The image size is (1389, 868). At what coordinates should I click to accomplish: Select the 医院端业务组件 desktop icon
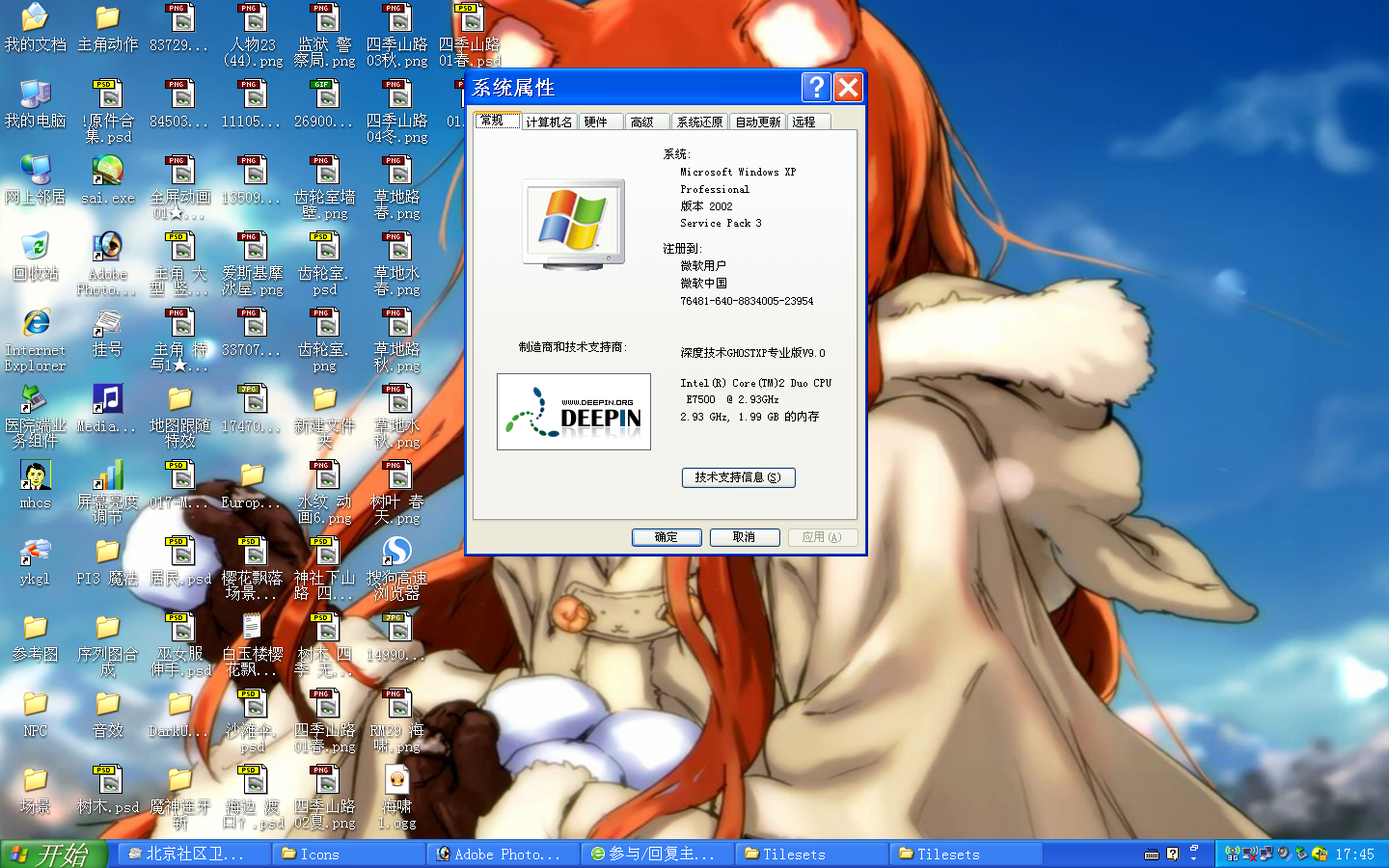tap(35, 416)
